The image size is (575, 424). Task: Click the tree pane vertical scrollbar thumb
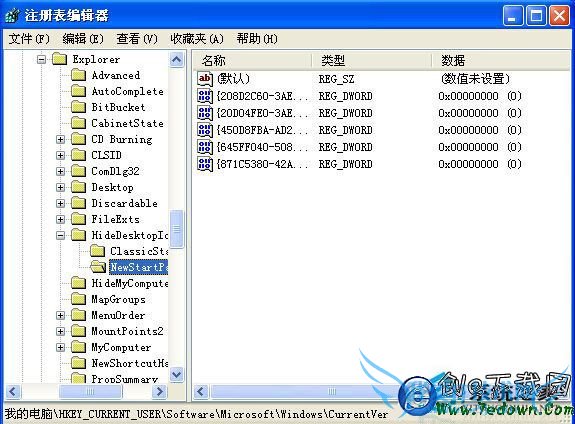coord(176,229)
